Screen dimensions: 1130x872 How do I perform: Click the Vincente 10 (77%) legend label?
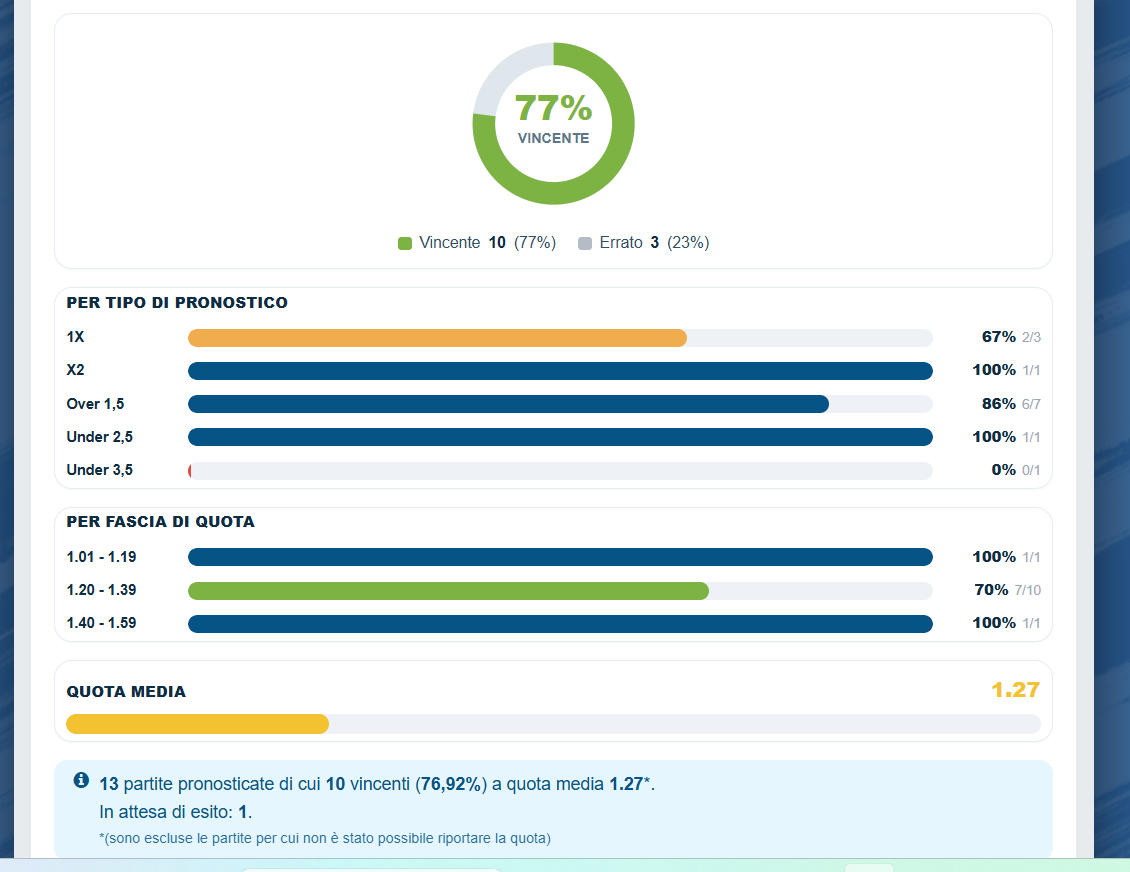487,243
